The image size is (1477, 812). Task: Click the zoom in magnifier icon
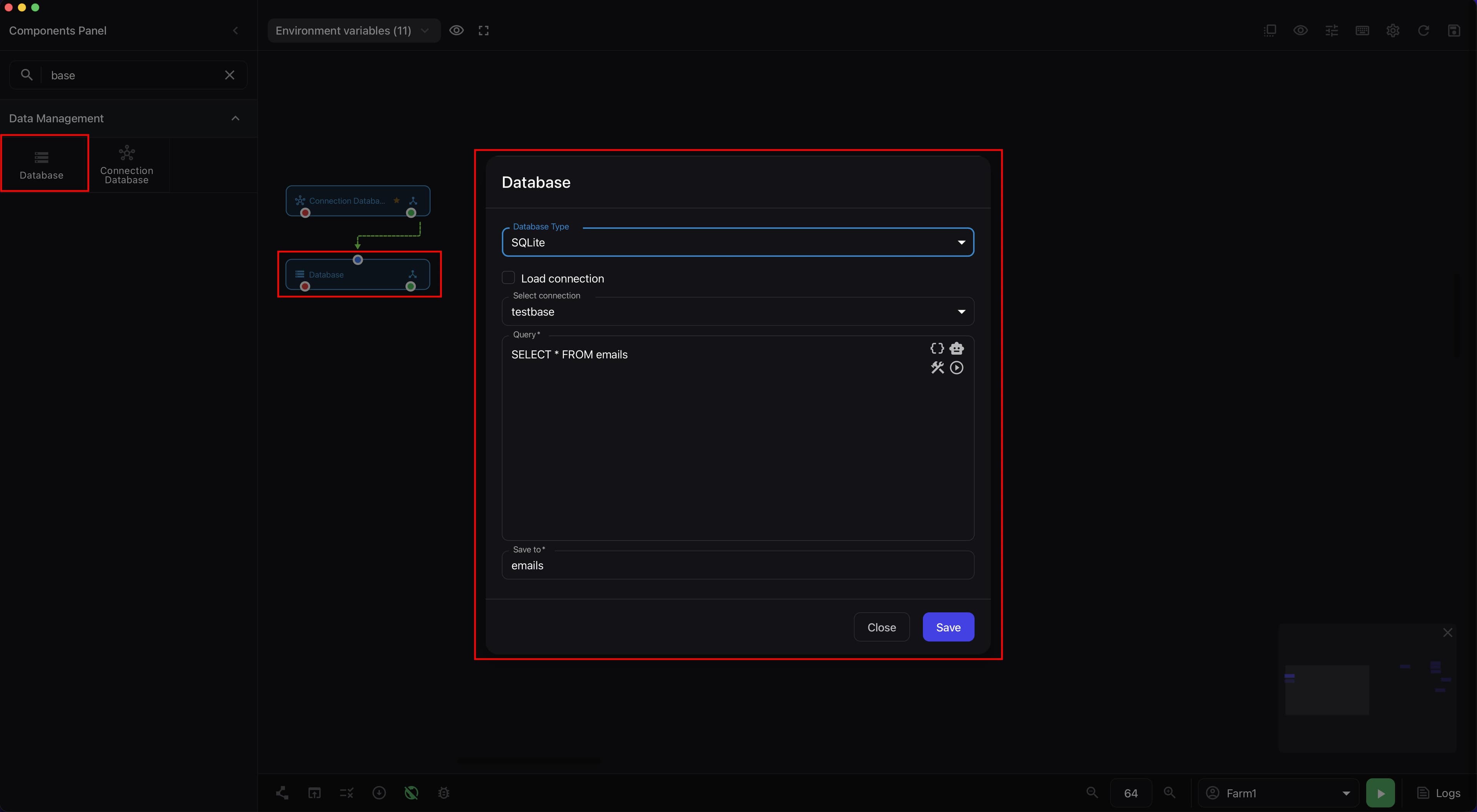1169,792
